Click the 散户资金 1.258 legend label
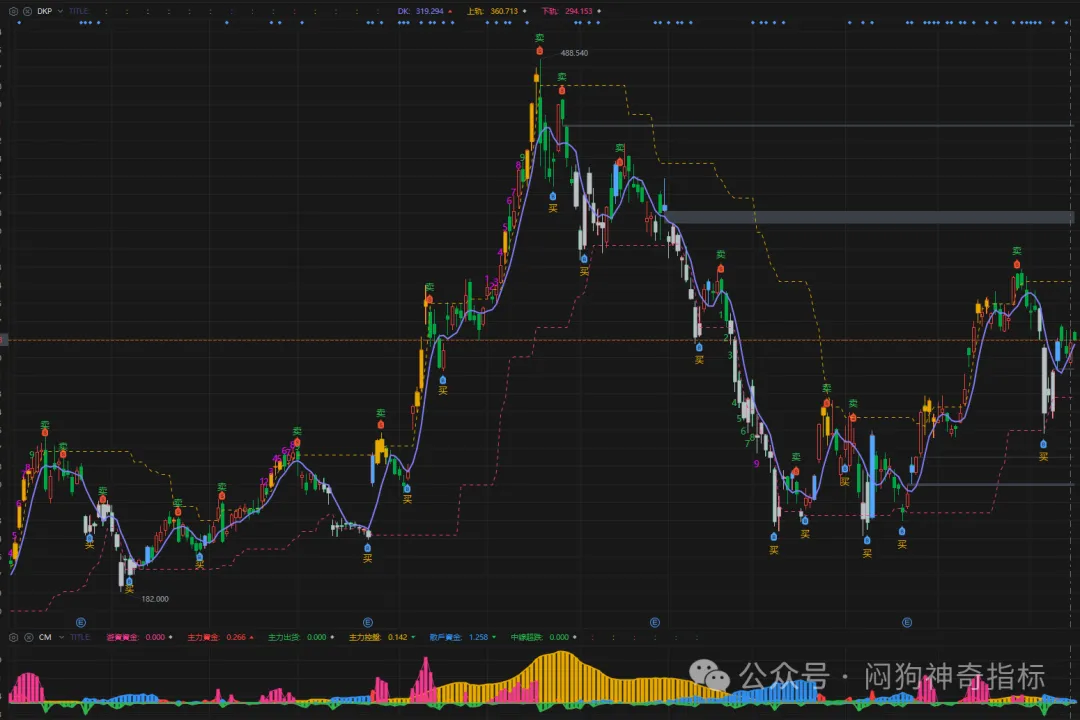1080x720 pixels. click(458, 636)
